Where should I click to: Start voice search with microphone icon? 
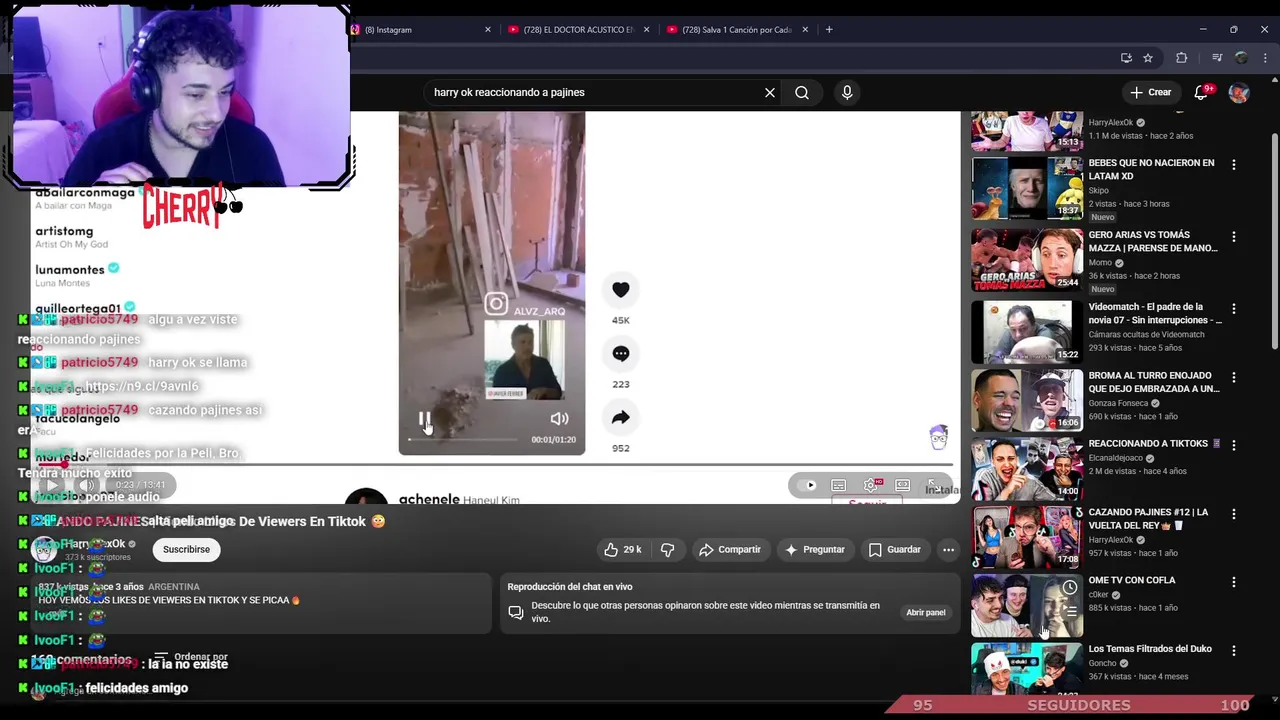[847, 92]
